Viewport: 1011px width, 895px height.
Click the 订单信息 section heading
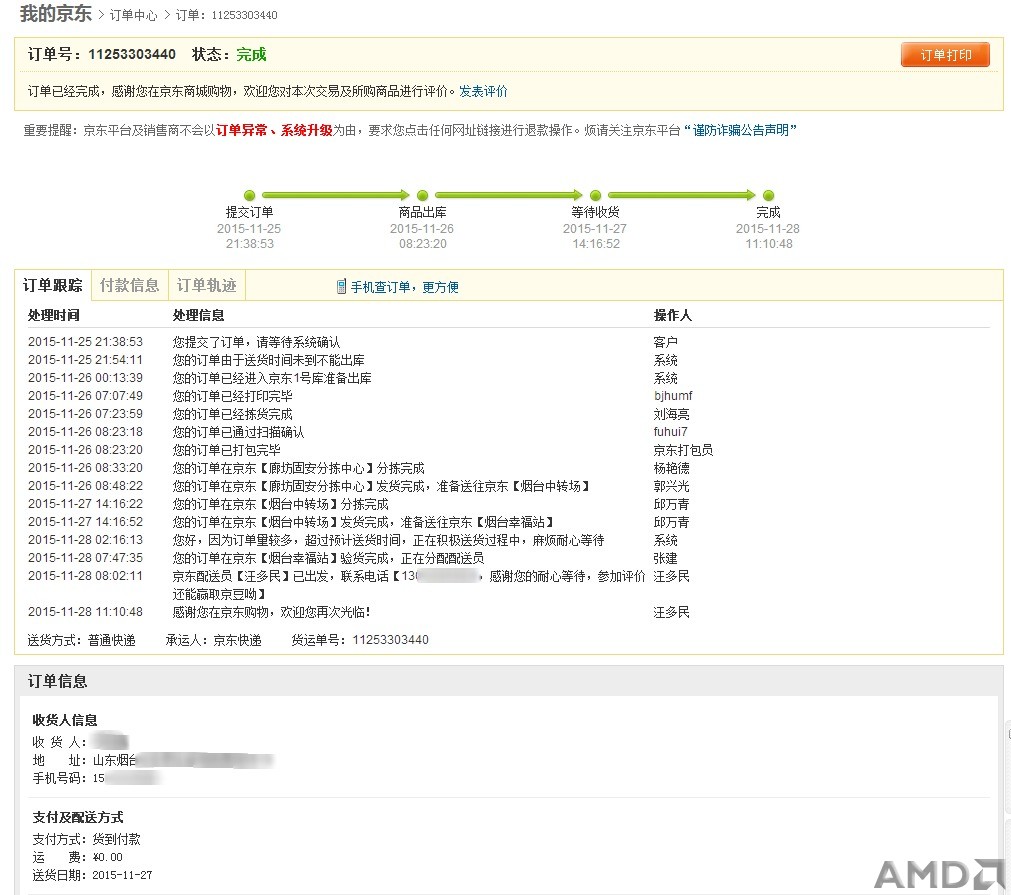click(57, 681)
